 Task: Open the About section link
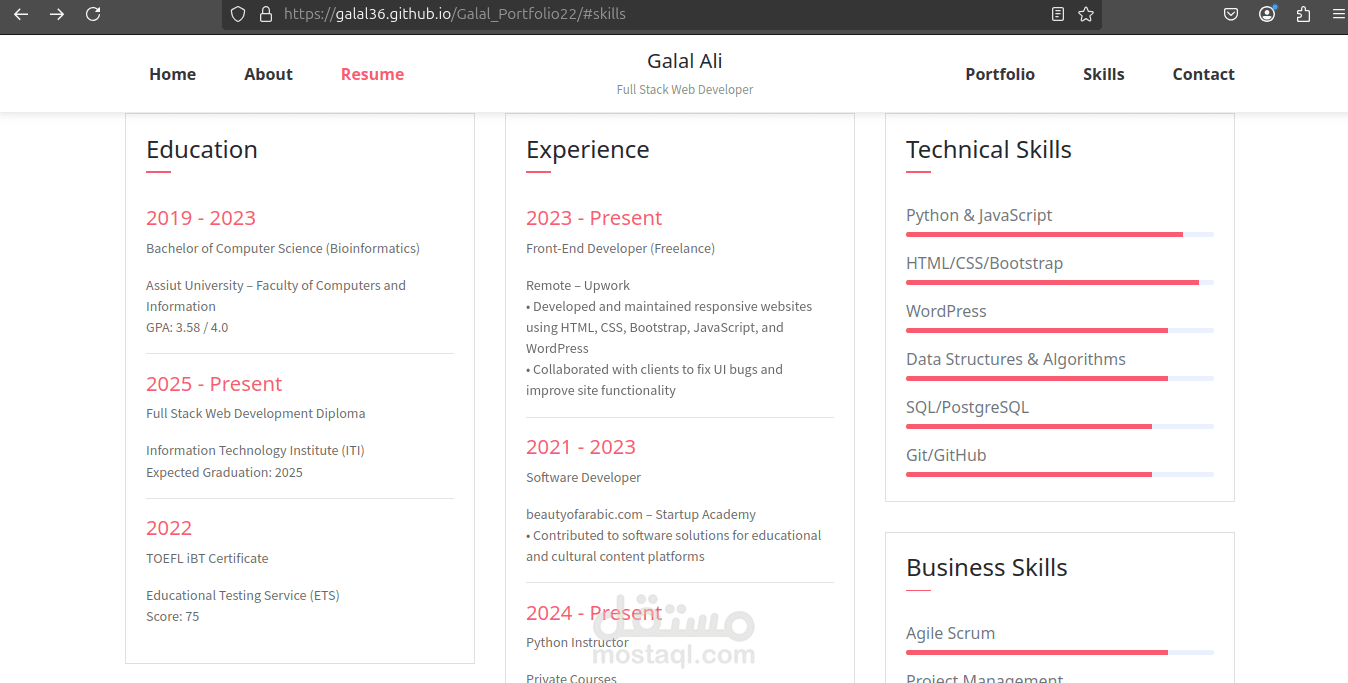click(x=268, y=74)
